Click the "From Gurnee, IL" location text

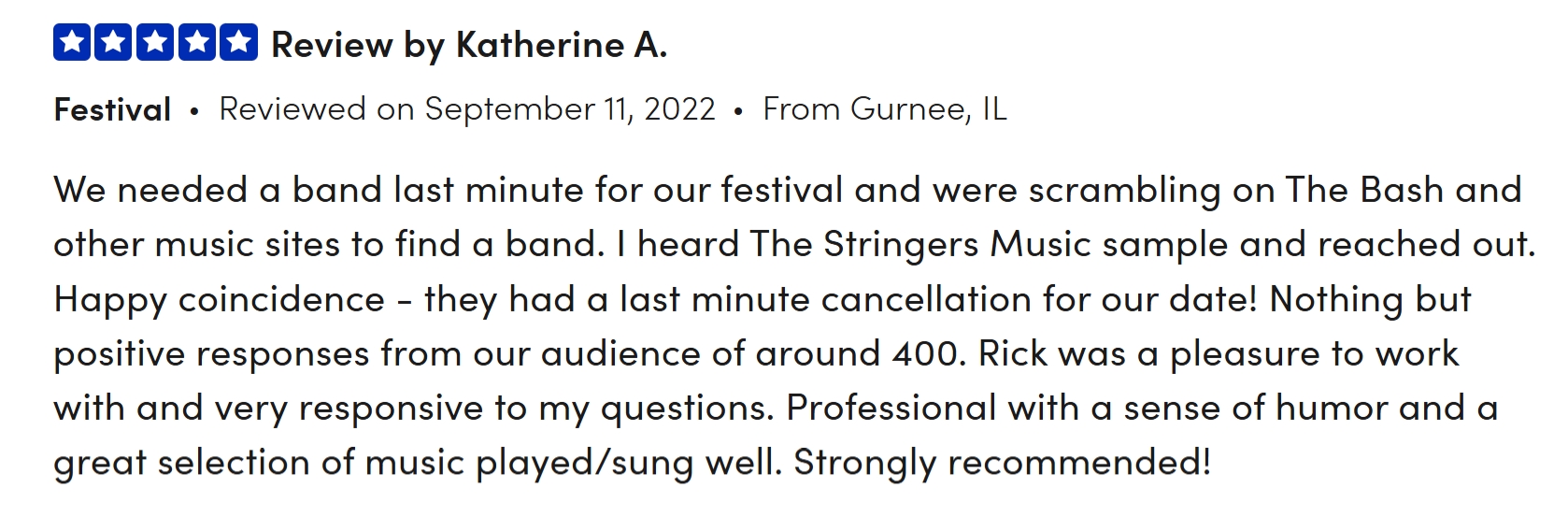[884, 109]
